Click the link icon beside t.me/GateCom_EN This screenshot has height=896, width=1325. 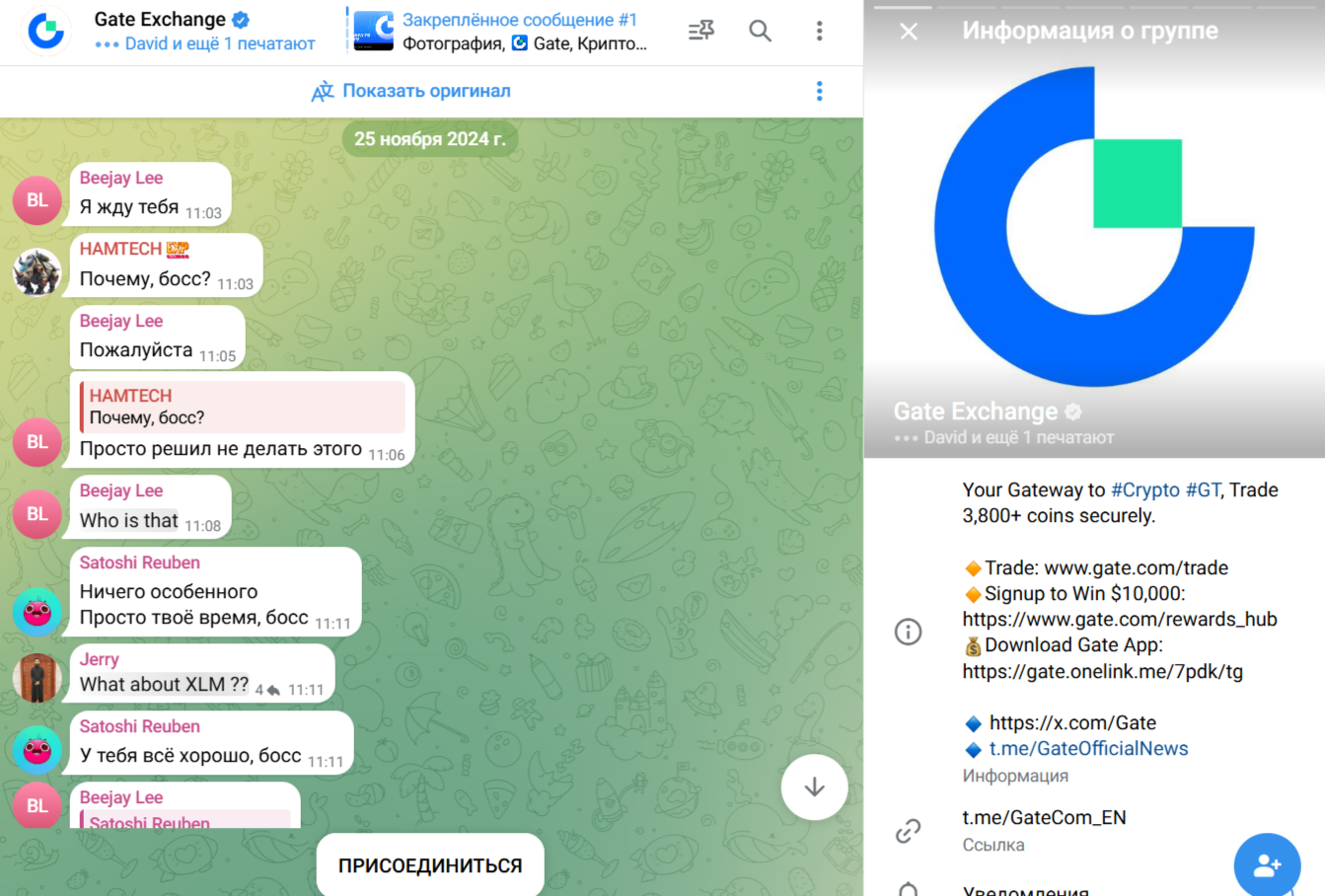tap(908, 831)
